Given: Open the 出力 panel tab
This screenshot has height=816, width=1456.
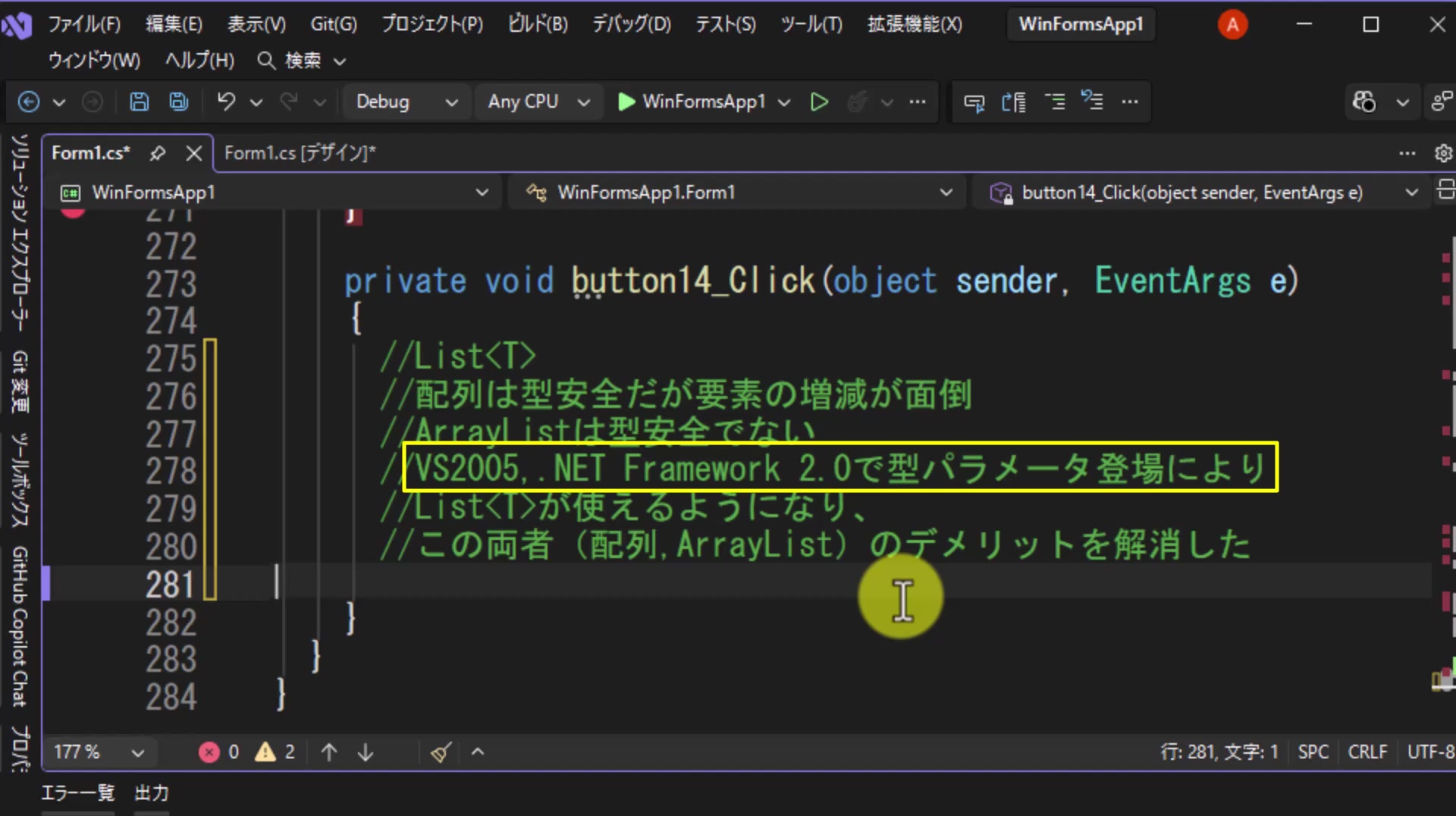Looking at the screenshot, I should pos(151,793).
